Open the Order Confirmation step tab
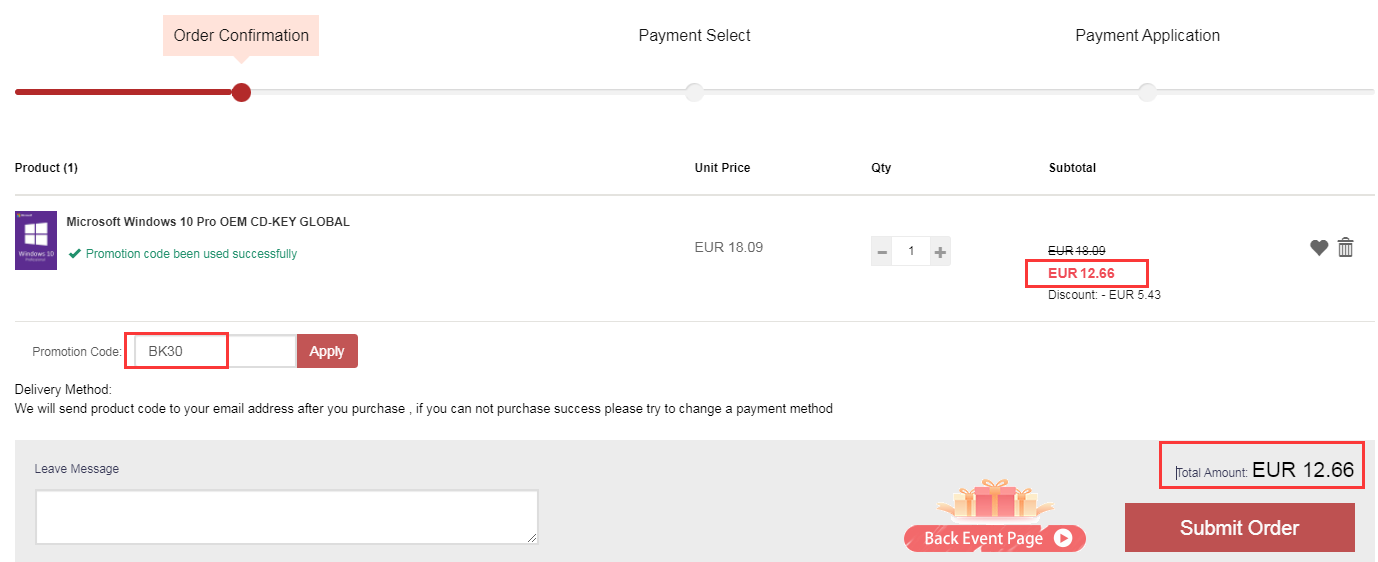1378x562 pixels. [x=241, y=35]
